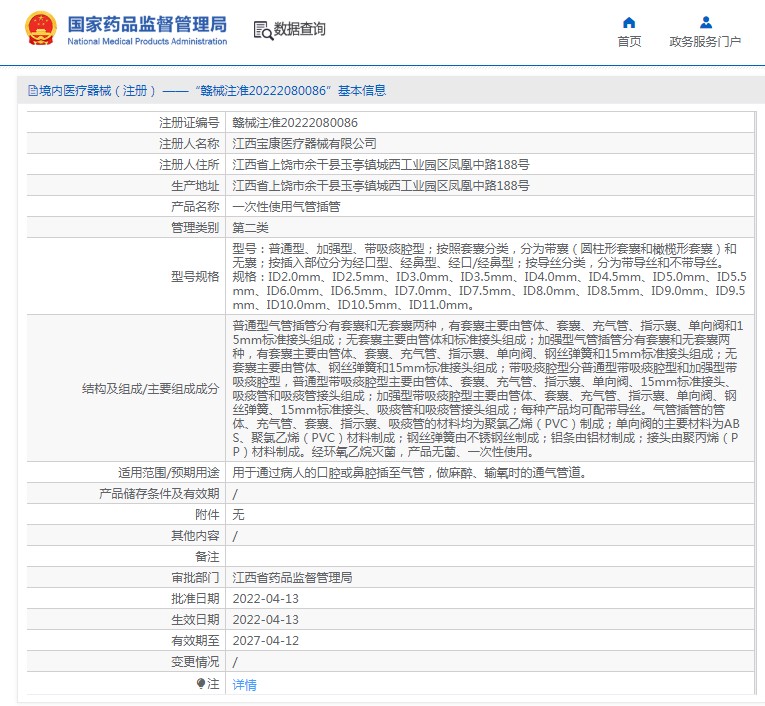This screenshot has height=706, width=765.
Task: Click the 详情 link
Action: (x=244, y=685)
